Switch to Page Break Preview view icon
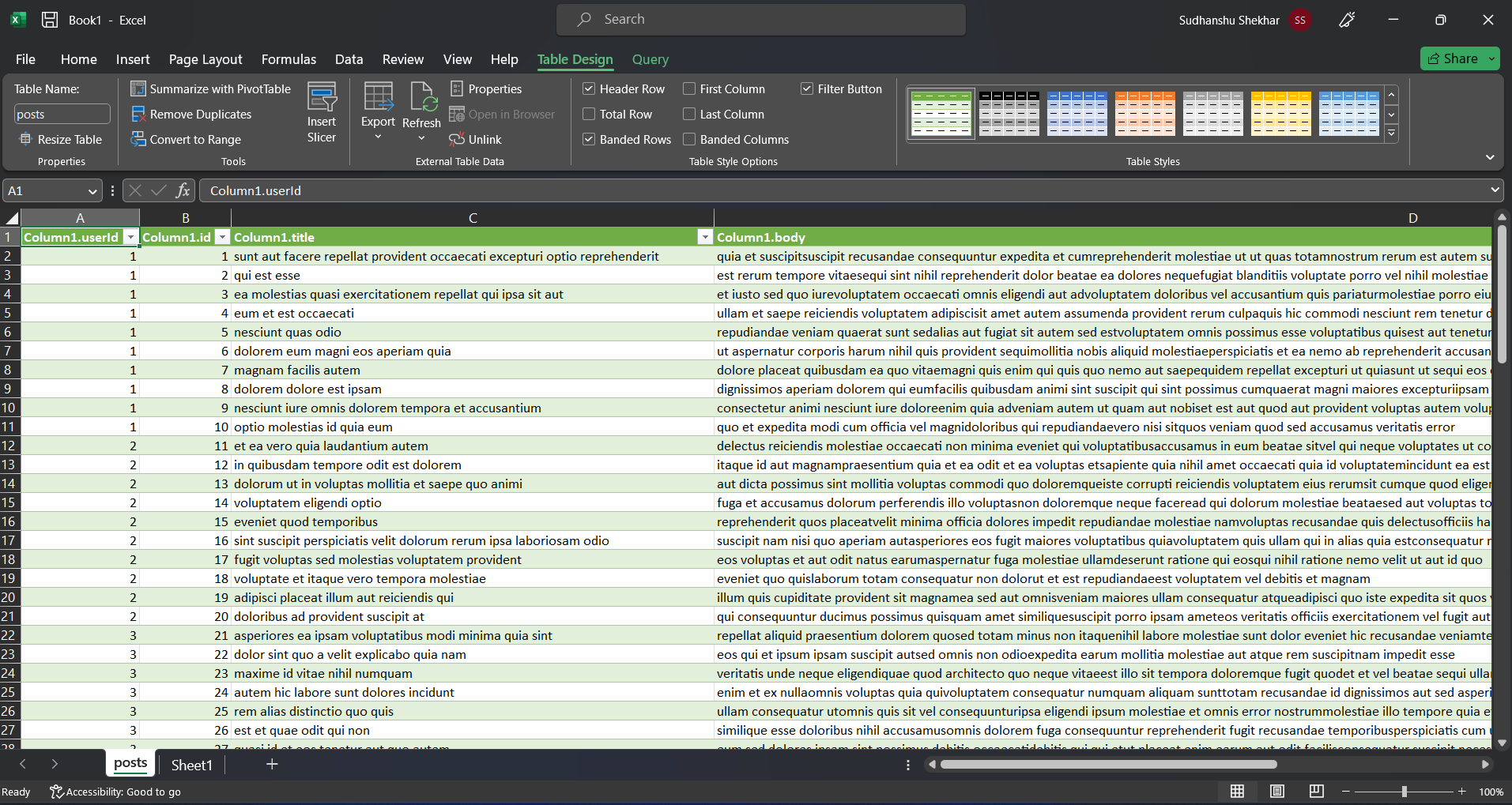The width and height of the screenshot is (1512, 805). (1316, 792)
